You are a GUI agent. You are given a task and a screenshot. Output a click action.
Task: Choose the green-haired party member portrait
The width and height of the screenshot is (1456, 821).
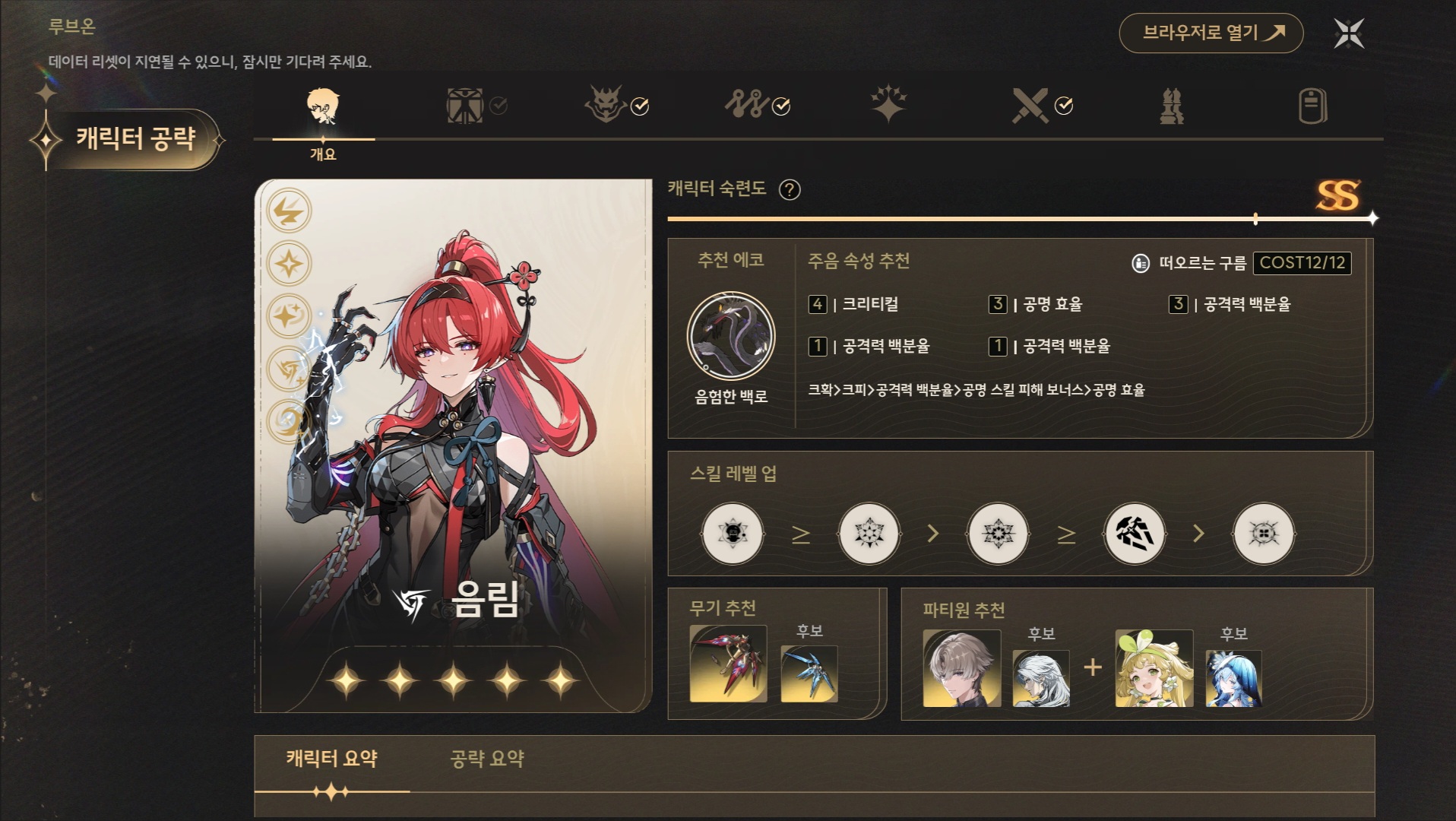pos(1154,668)
